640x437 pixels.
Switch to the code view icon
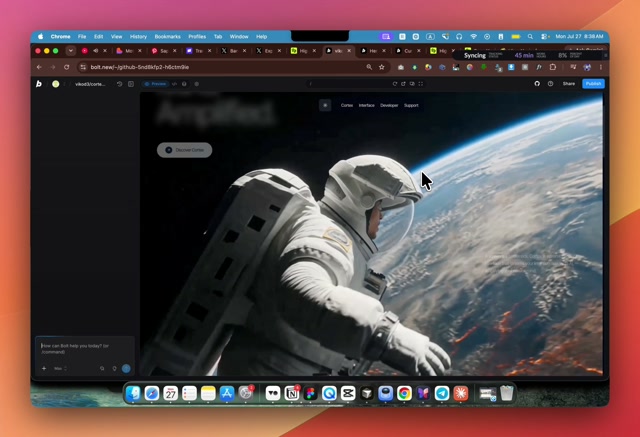point(174,84)
